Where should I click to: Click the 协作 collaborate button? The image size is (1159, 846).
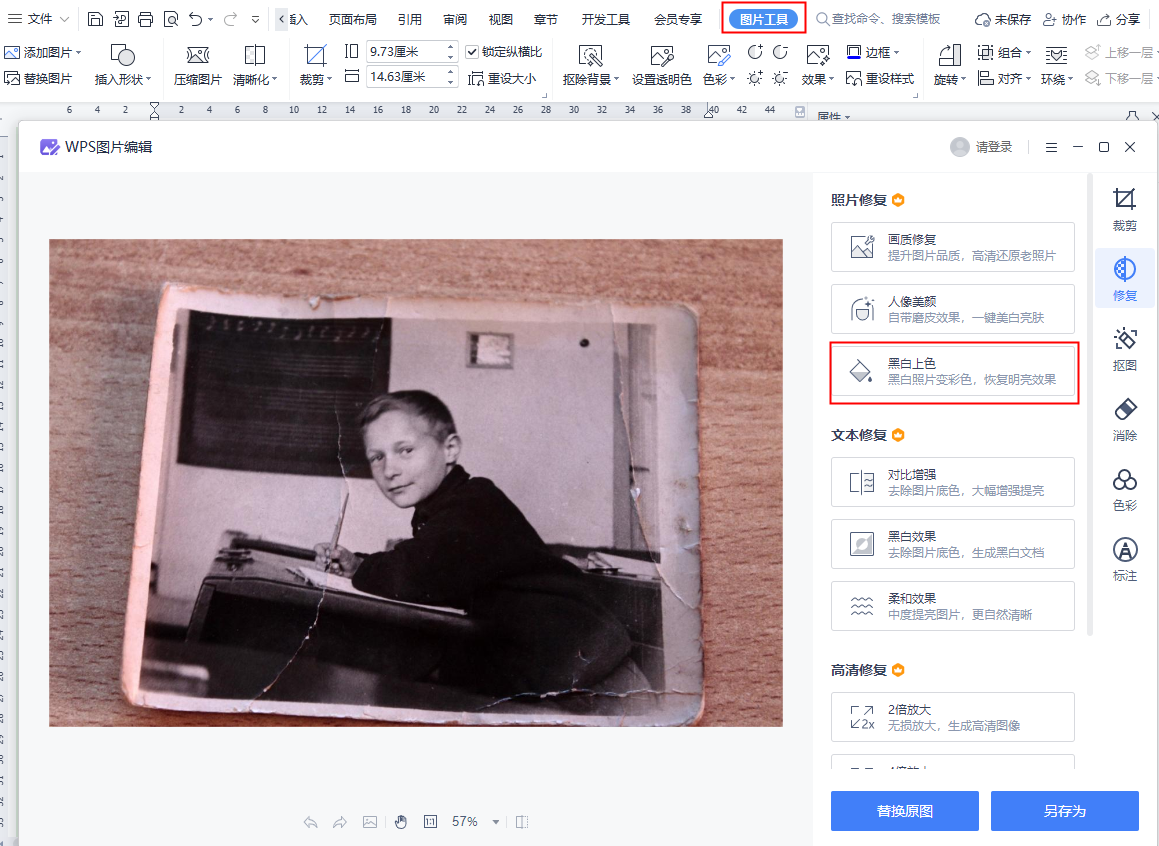click(x=1064, y=19)
